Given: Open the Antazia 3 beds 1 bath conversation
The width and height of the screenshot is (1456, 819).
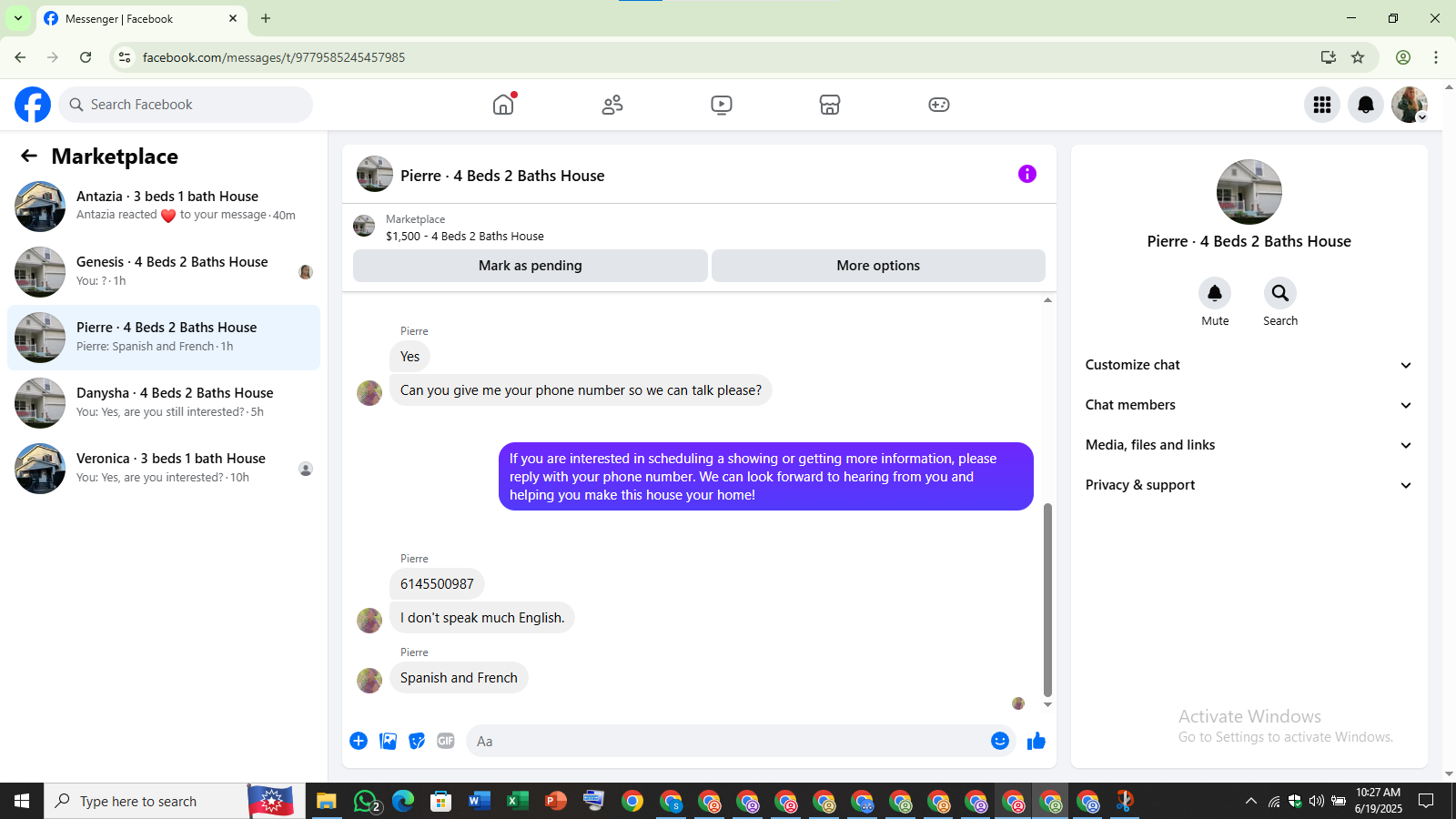Looking at the screenshot, I should click(164, 207).
